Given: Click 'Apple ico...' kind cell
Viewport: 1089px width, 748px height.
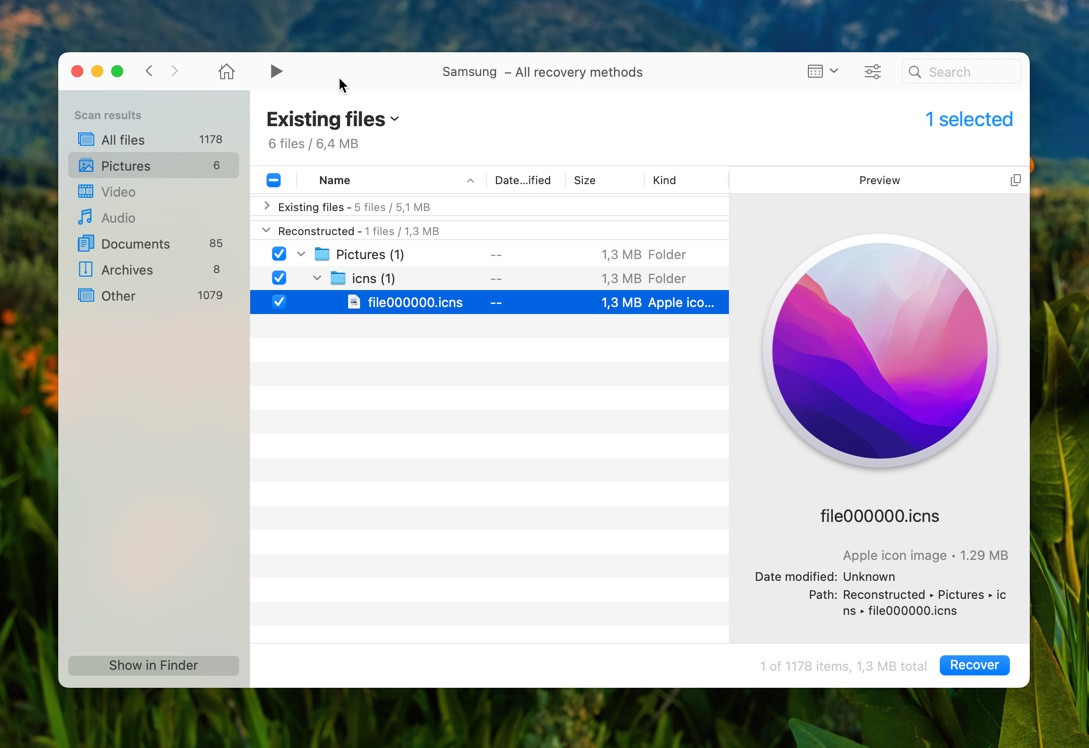Looking at the screenshot, I should tap(681, 302).
